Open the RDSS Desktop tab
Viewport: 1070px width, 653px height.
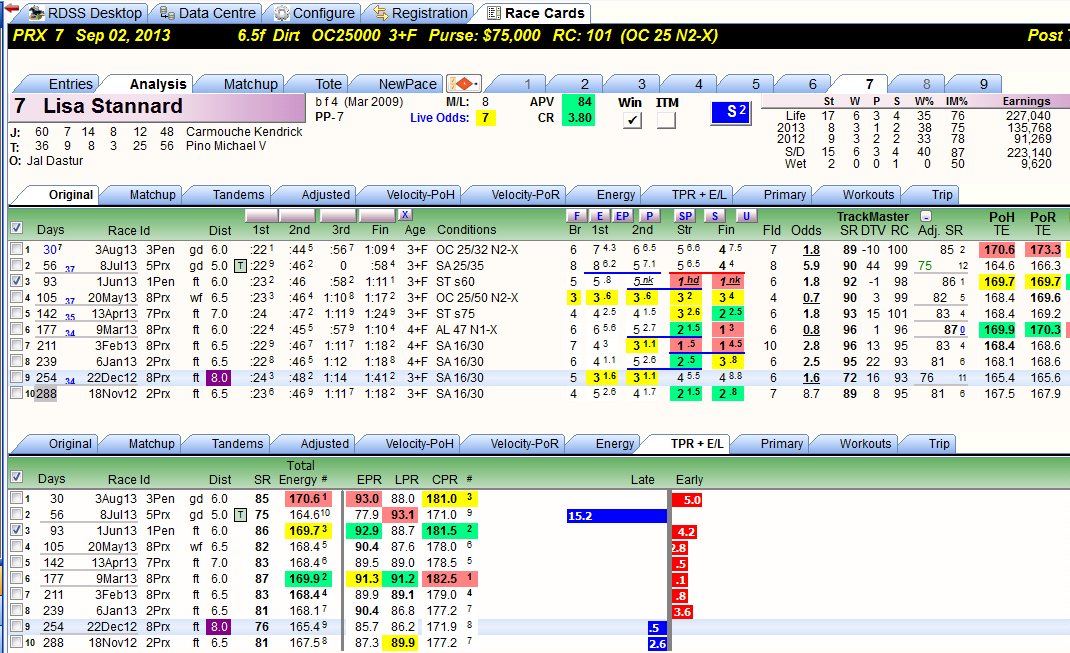click(85, 13)
